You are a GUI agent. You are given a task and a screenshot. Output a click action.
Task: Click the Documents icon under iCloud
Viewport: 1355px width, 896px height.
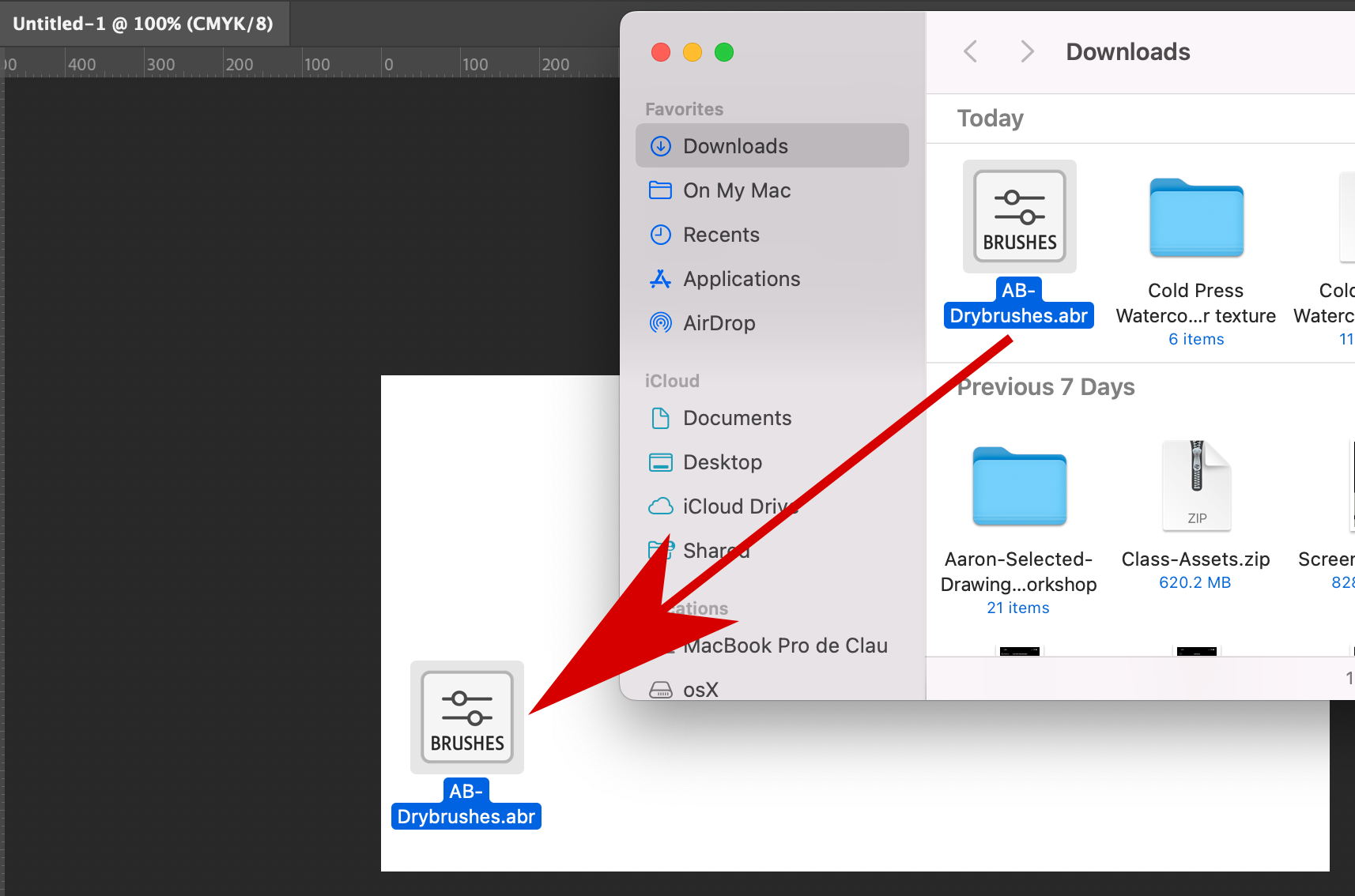[661, 418]
